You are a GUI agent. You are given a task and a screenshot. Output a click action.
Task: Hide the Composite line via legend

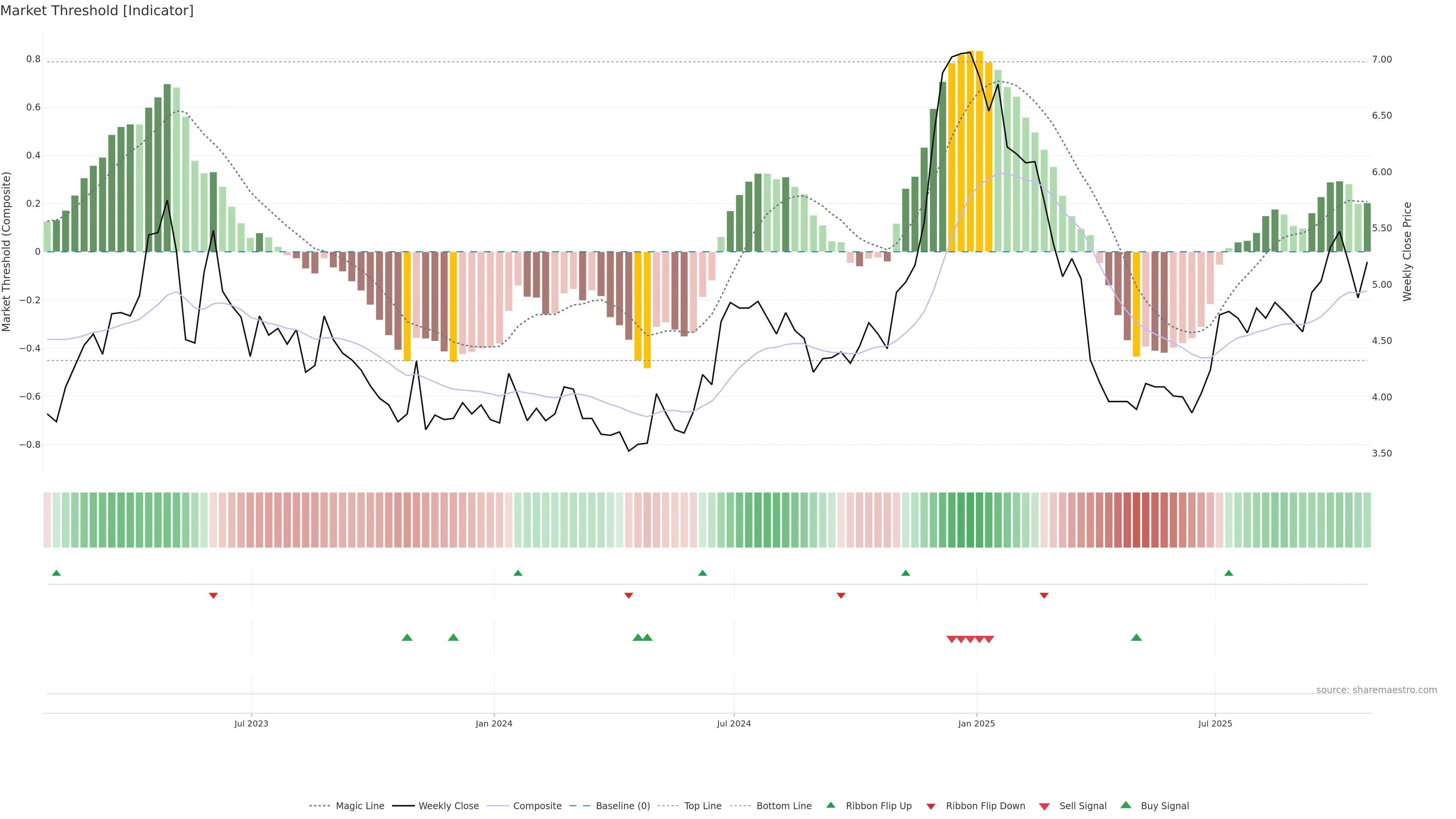coord(537,805)
